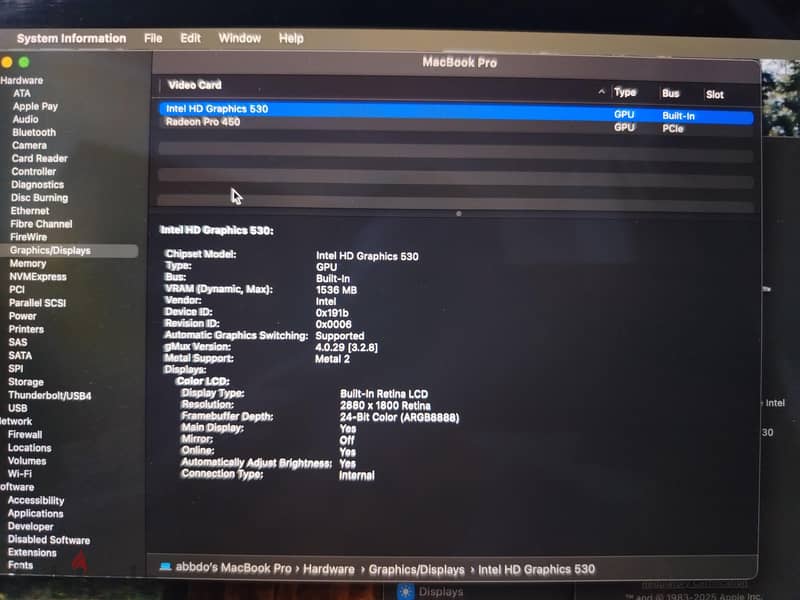Open the System Information menu

pyautogui.click(x=71, y=39)
